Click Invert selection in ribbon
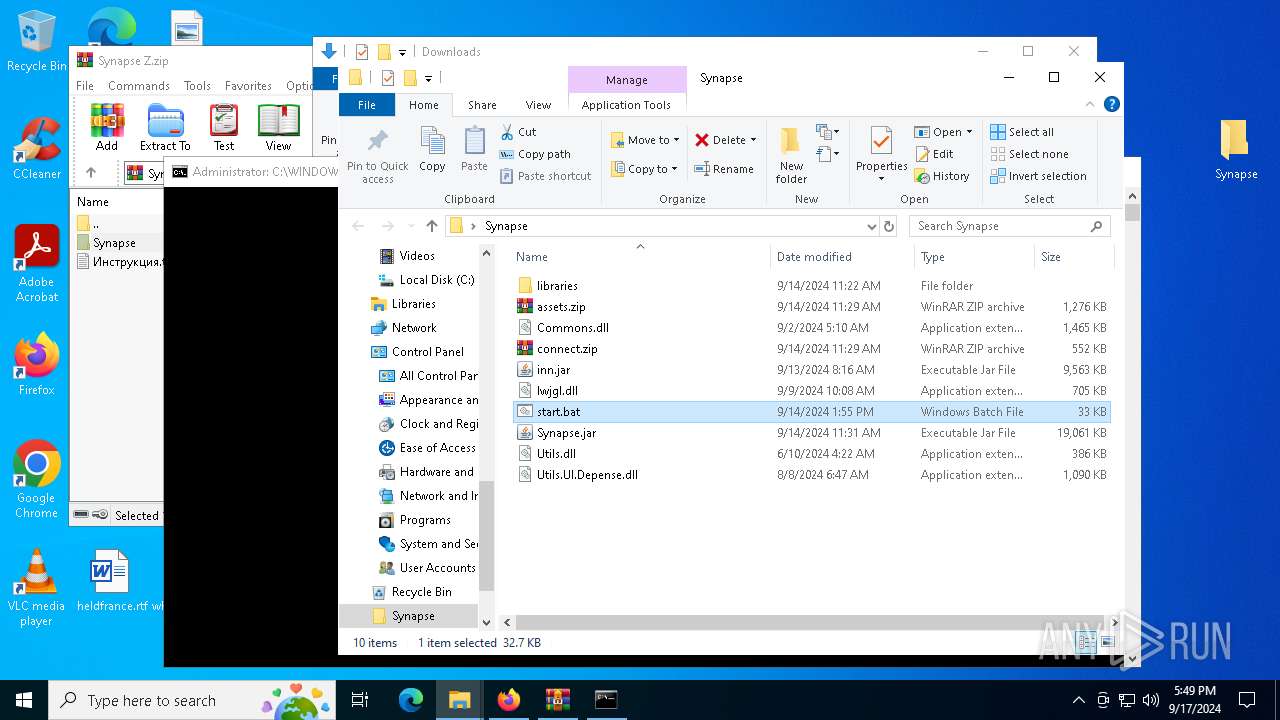1280x720 pixels. click(x=1038, y=176)
